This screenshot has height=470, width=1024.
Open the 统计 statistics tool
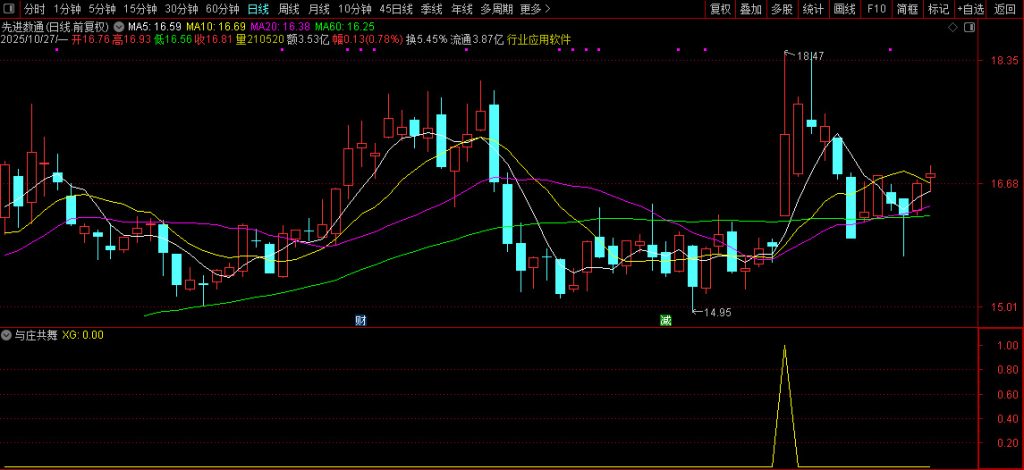pyautogui.click(x=813, y=9)
